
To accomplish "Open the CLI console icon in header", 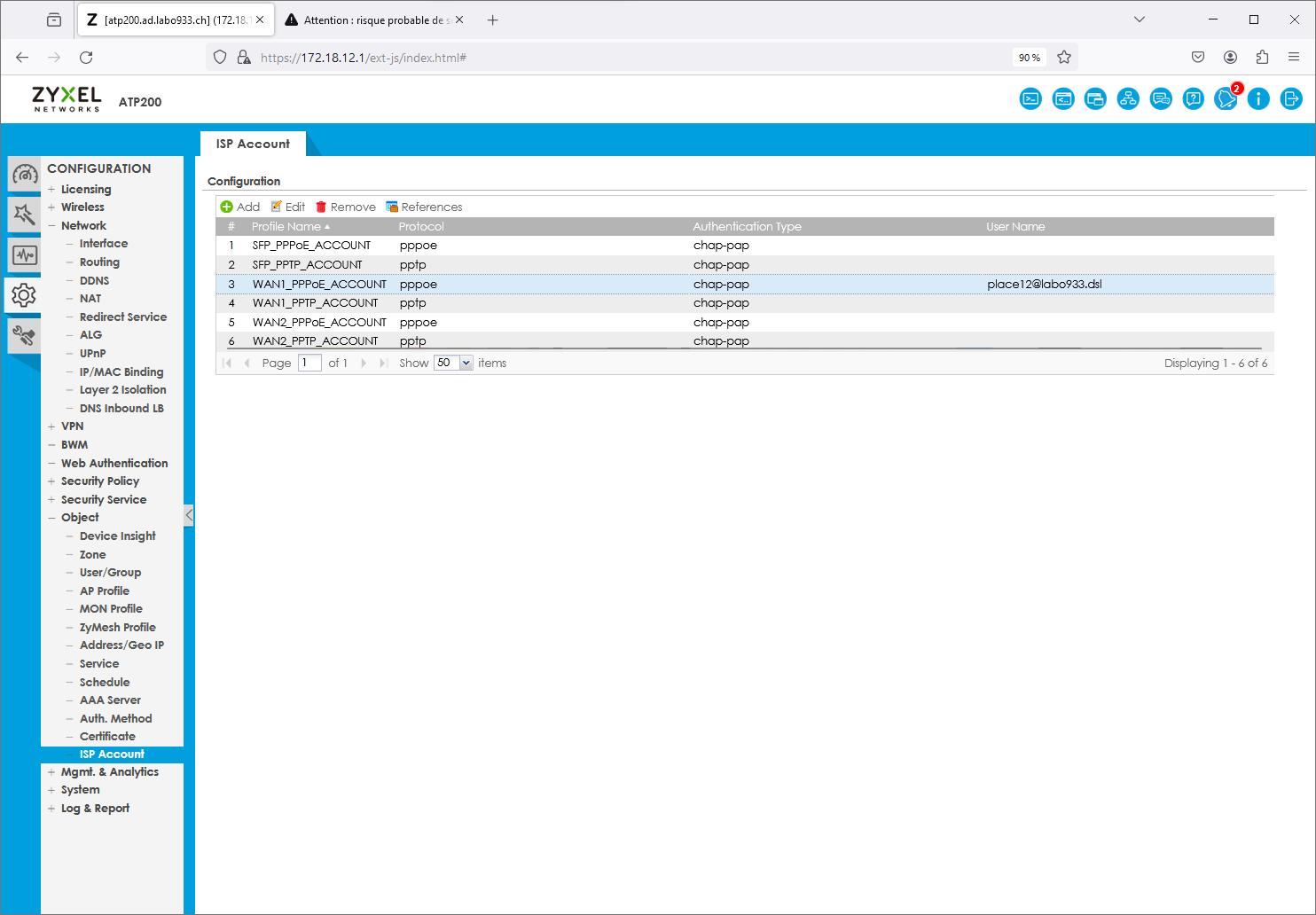I will click(1030, 98).
